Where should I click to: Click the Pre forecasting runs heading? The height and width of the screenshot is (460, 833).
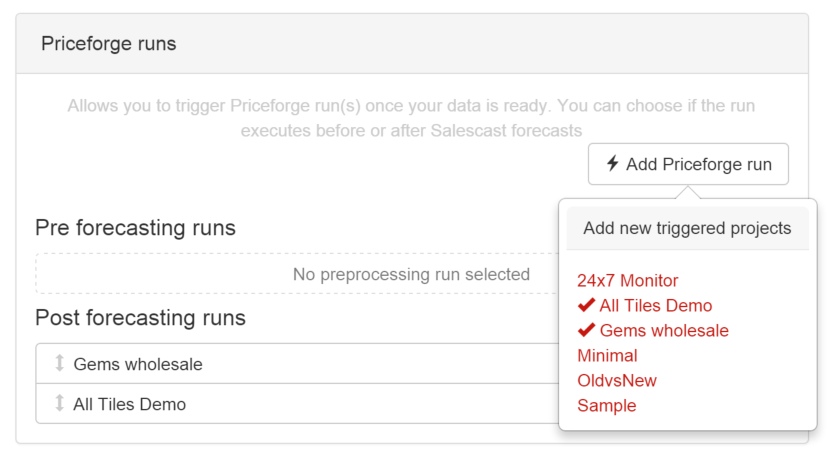click(135, 228)
